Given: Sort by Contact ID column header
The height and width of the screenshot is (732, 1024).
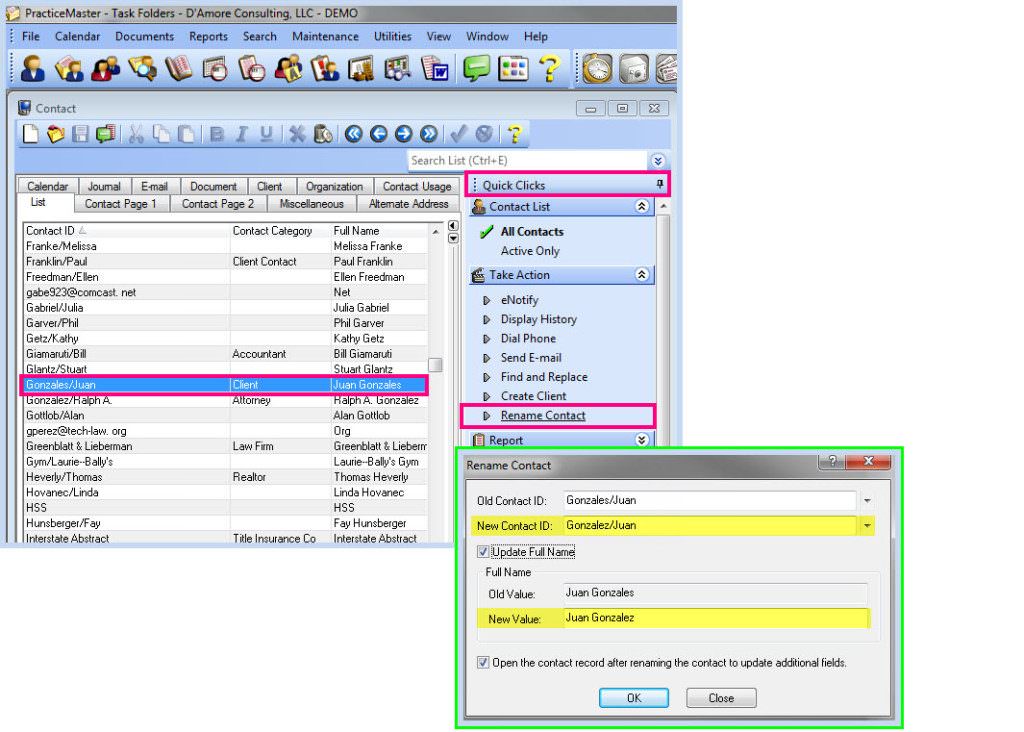Looking at the screenshot, I should (126, 231).
